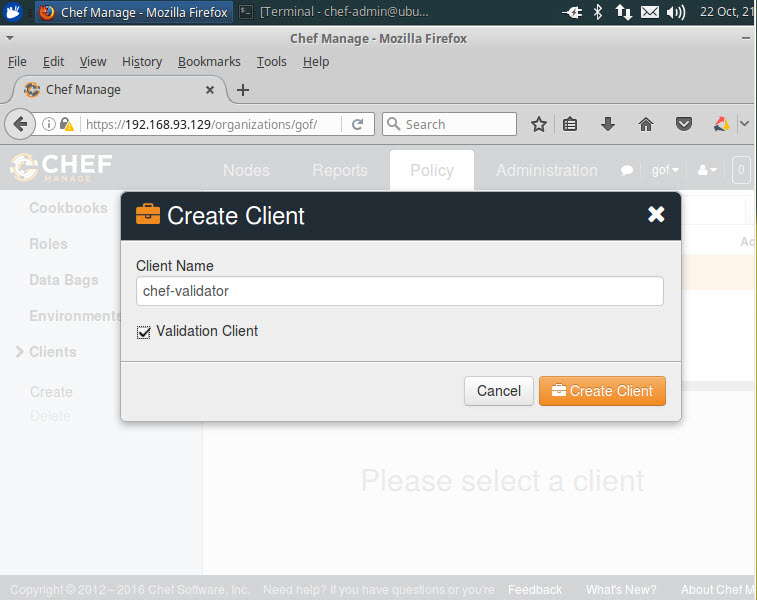757x600 pixels.
Task: Click the Firefox Search box
Action: click(x=449, y=125)
